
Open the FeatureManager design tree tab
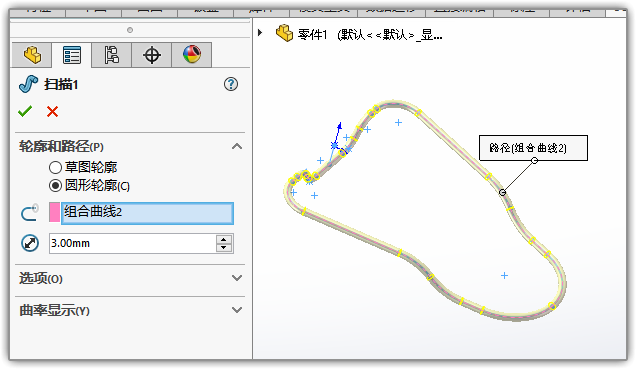tap(32, 55)
